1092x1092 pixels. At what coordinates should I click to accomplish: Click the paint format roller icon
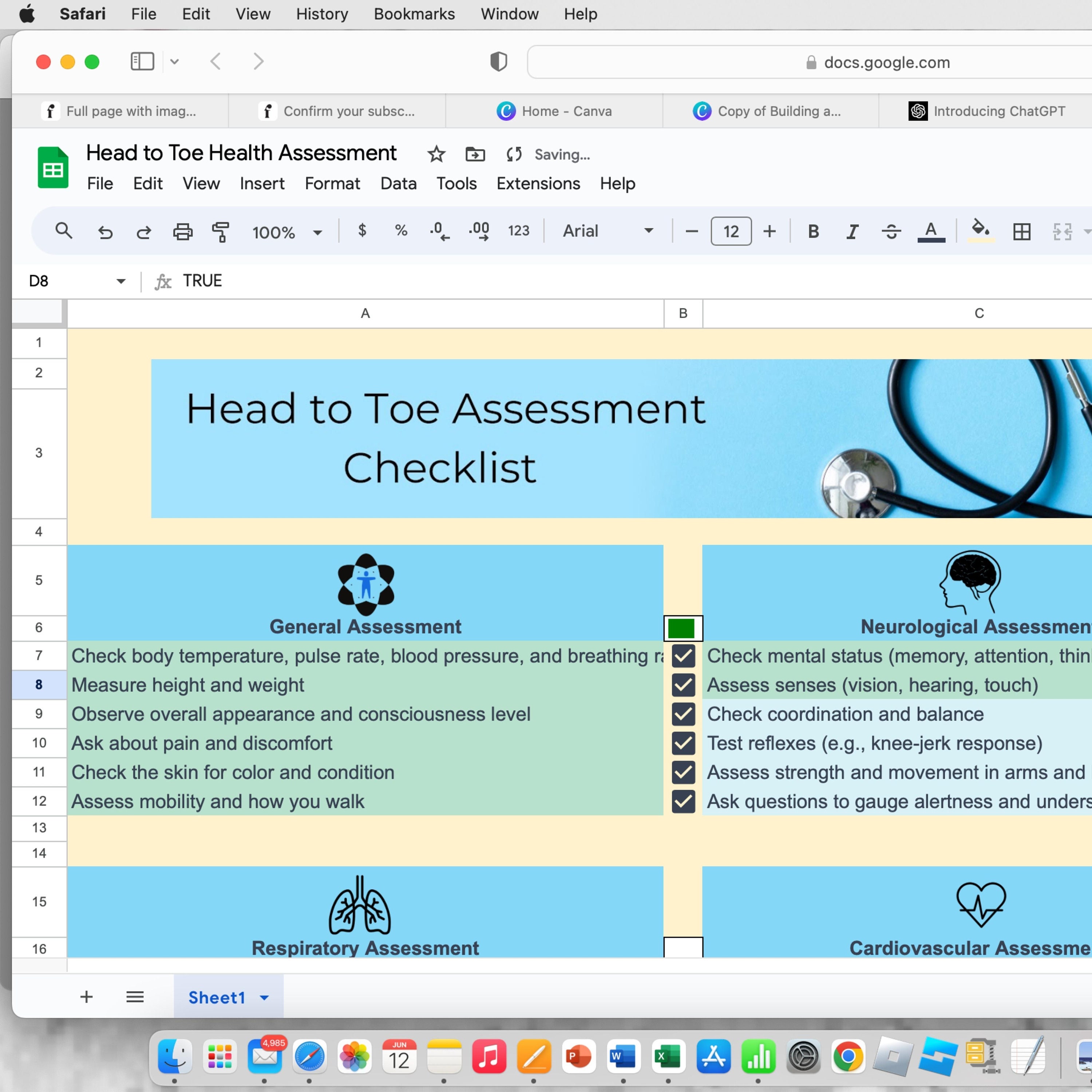click(221, 231)
